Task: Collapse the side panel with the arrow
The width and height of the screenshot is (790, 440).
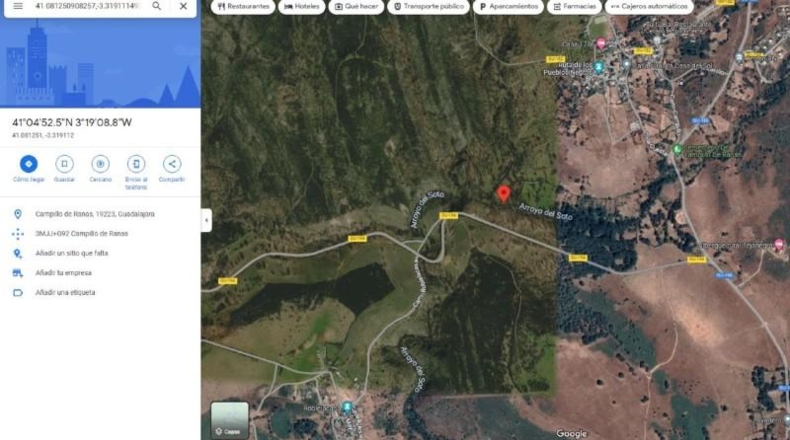Action: 206,220
